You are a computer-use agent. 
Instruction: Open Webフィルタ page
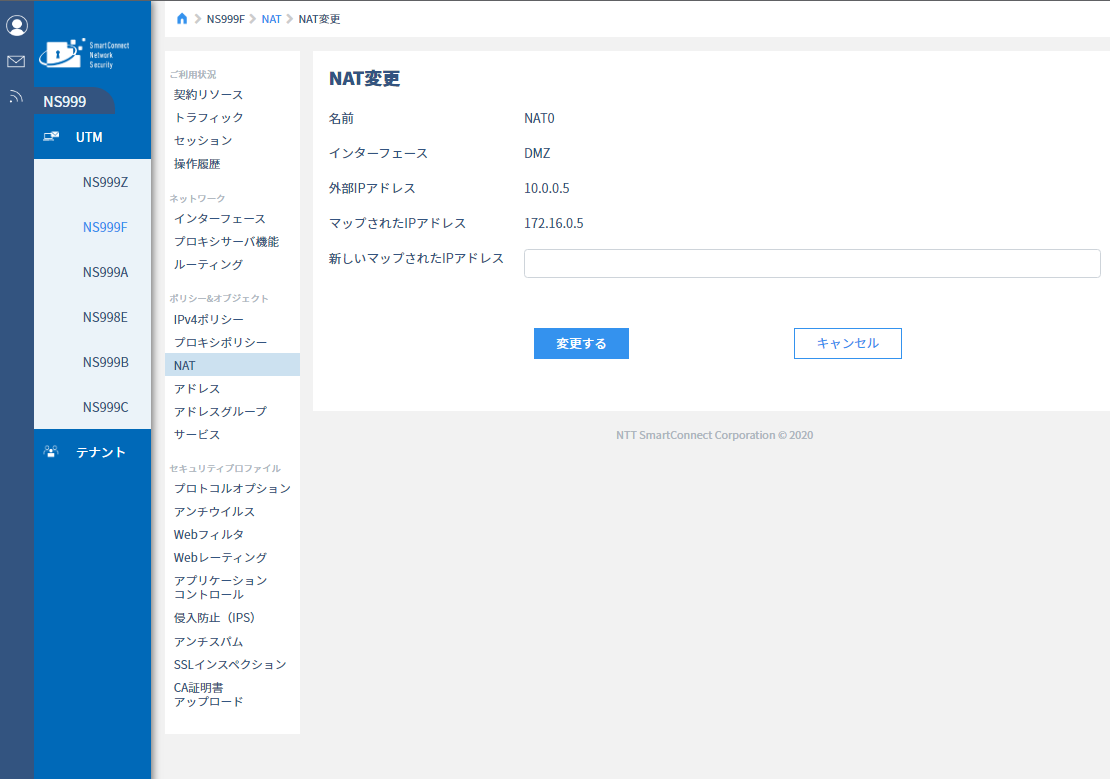coord(208,535)
